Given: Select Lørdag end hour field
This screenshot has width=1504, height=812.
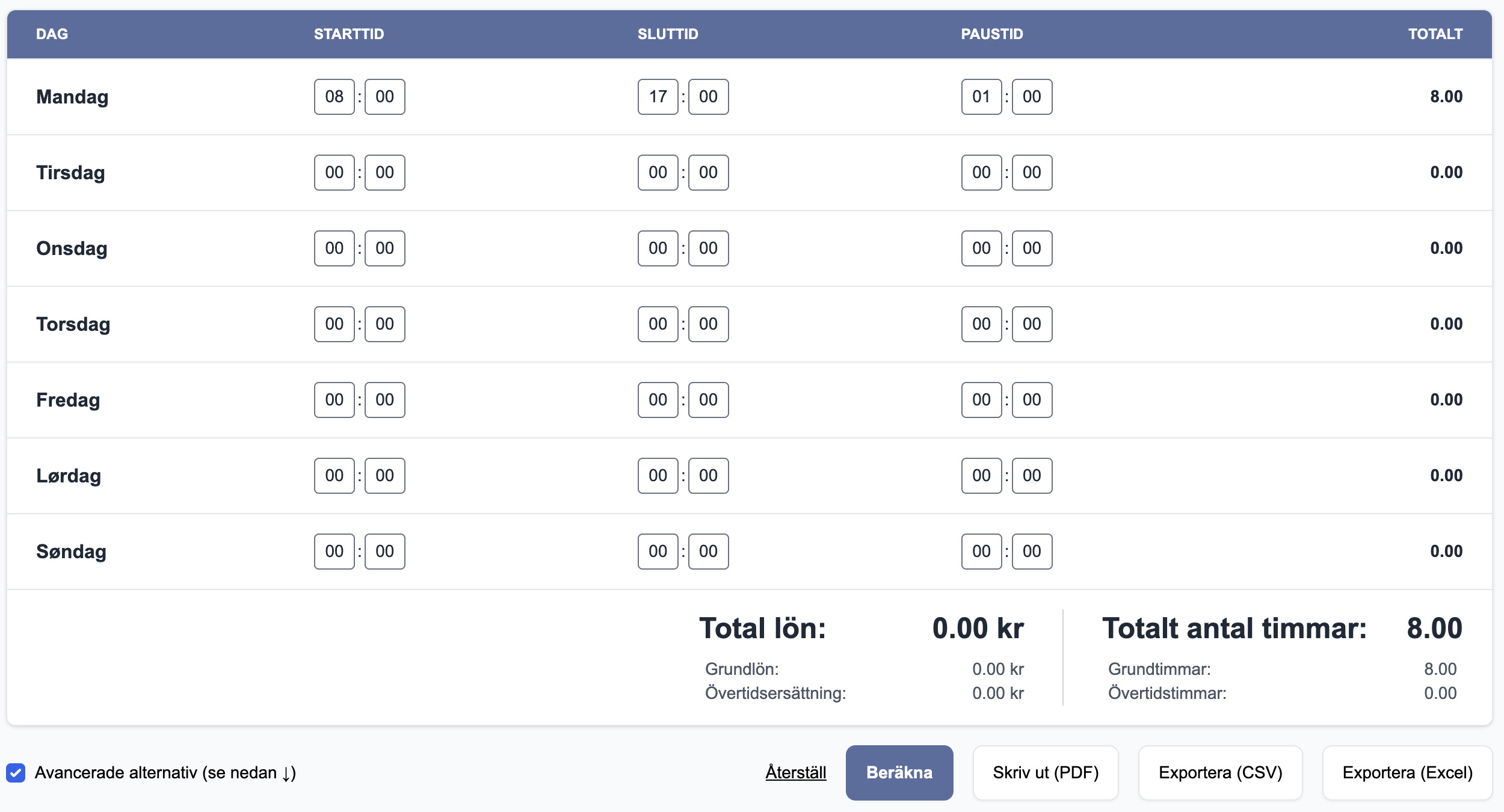Looking at the screenshot, I should (x=658, y=476).
